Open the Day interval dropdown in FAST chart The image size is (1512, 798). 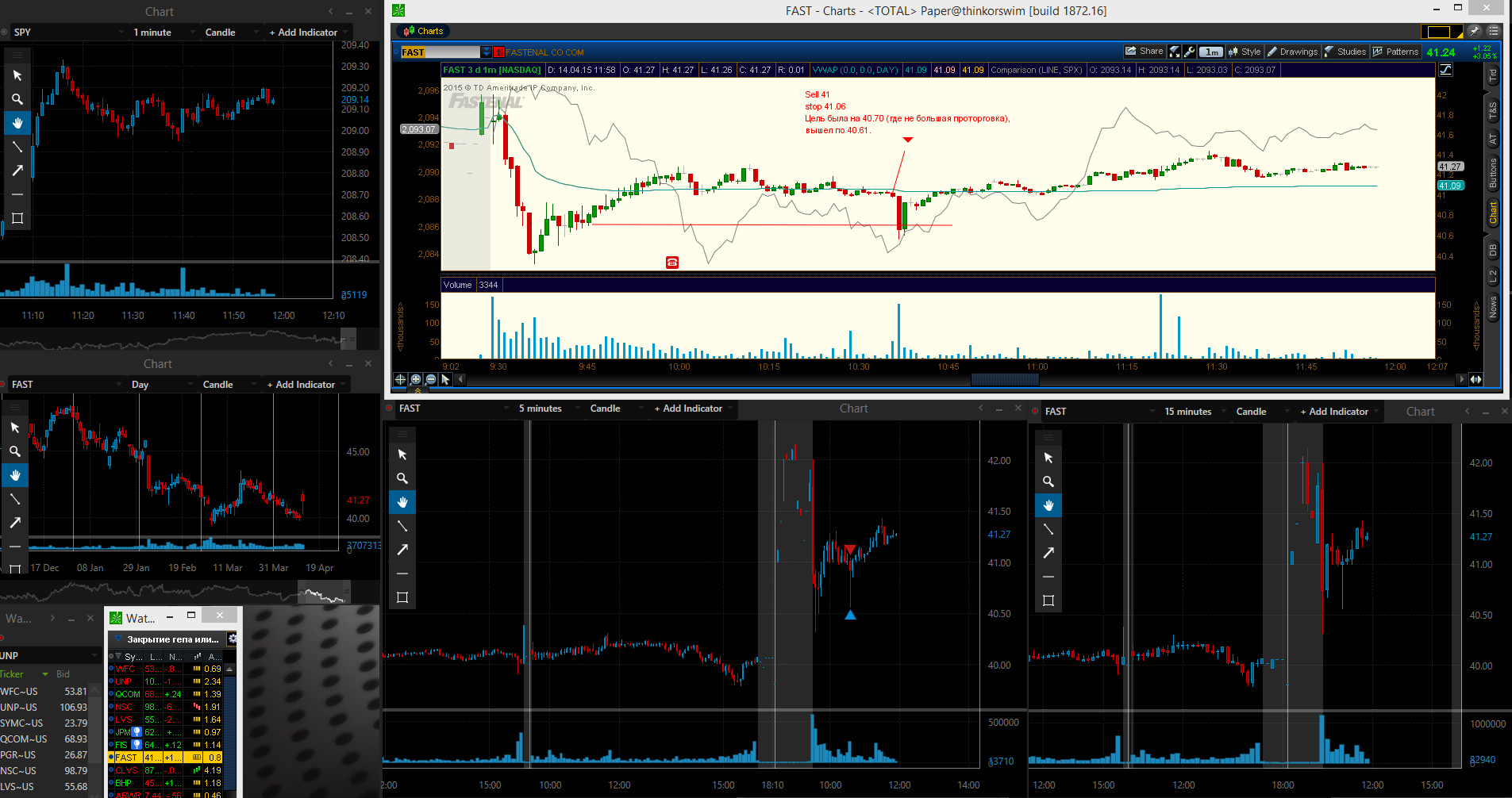(x=162, y=384)
